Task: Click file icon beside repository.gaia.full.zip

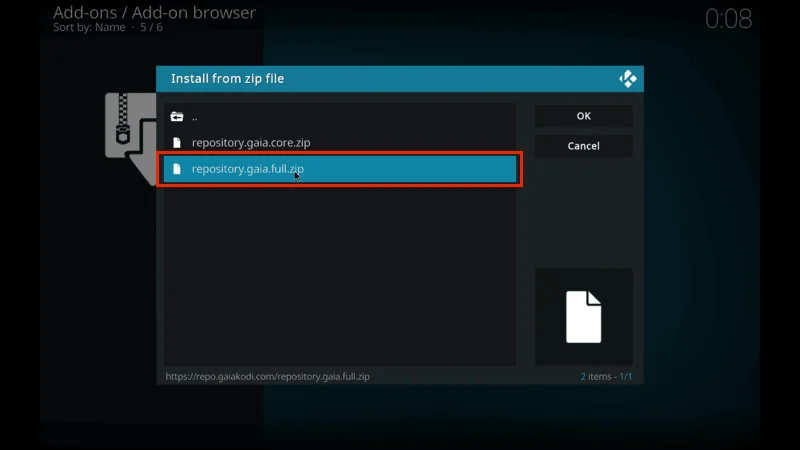Action: (x=177, y=169)
